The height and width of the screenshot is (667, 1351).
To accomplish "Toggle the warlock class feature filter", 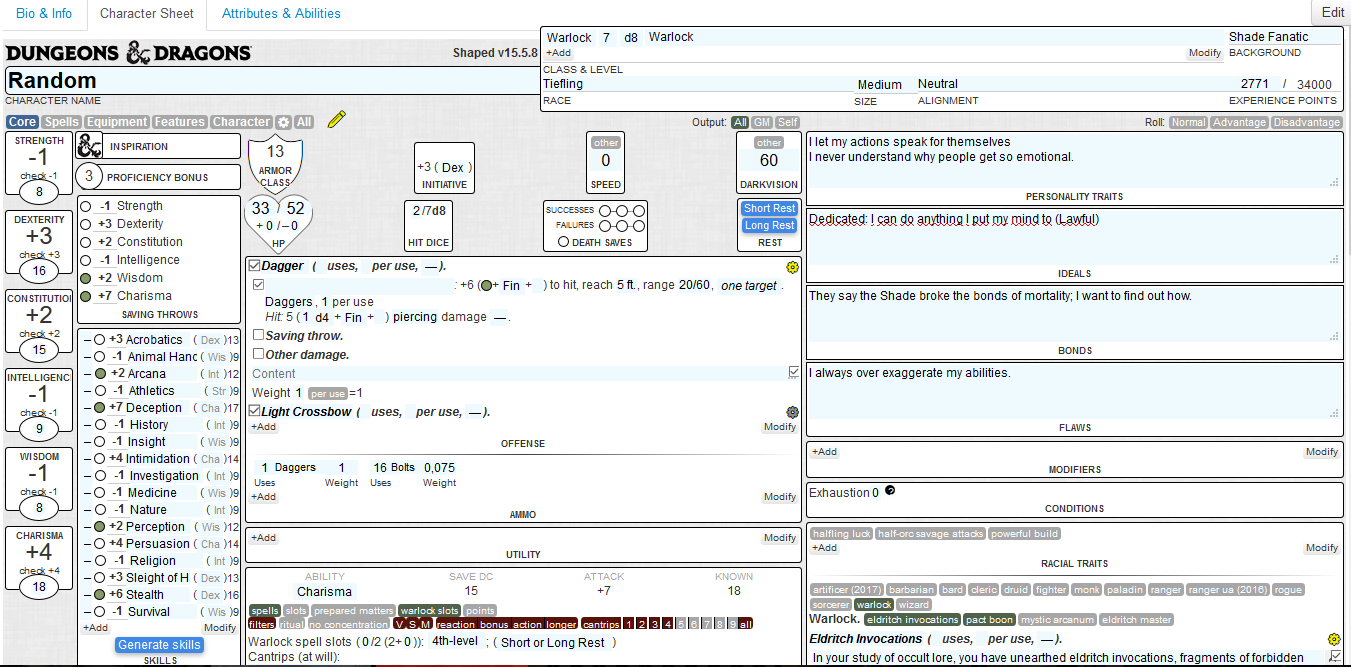I will [874, 605].
